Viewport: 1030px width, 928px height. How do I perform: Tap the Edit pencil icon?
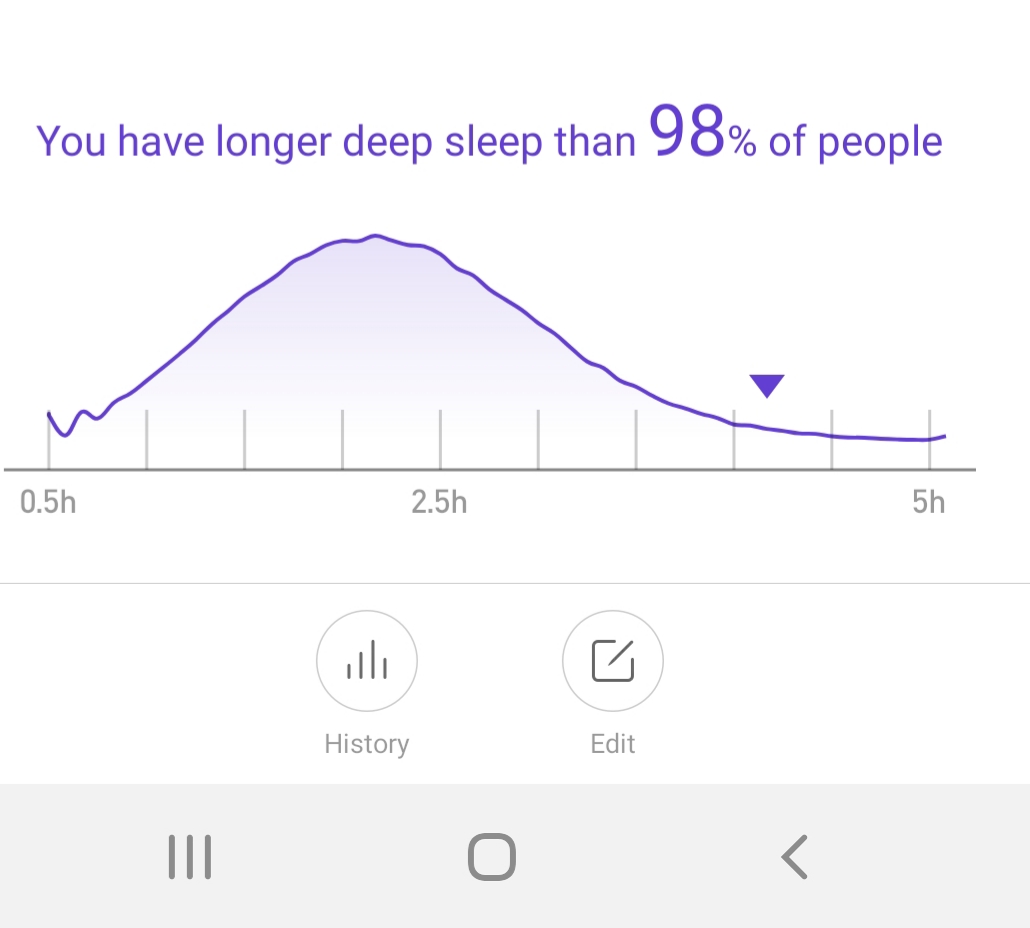[613, 661]
